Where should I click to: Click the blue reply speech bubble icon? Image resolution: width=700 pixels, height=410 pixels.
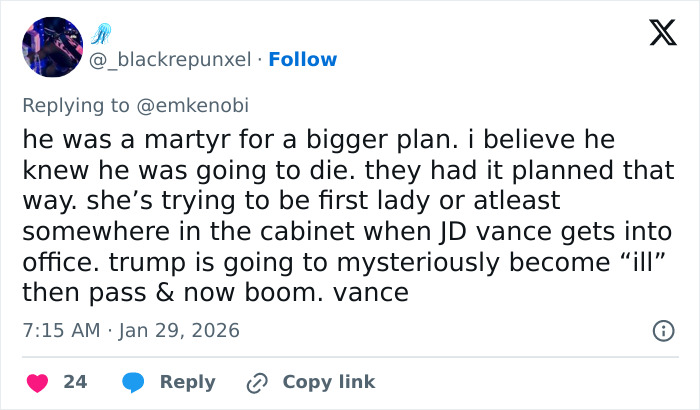pos(134,382)
